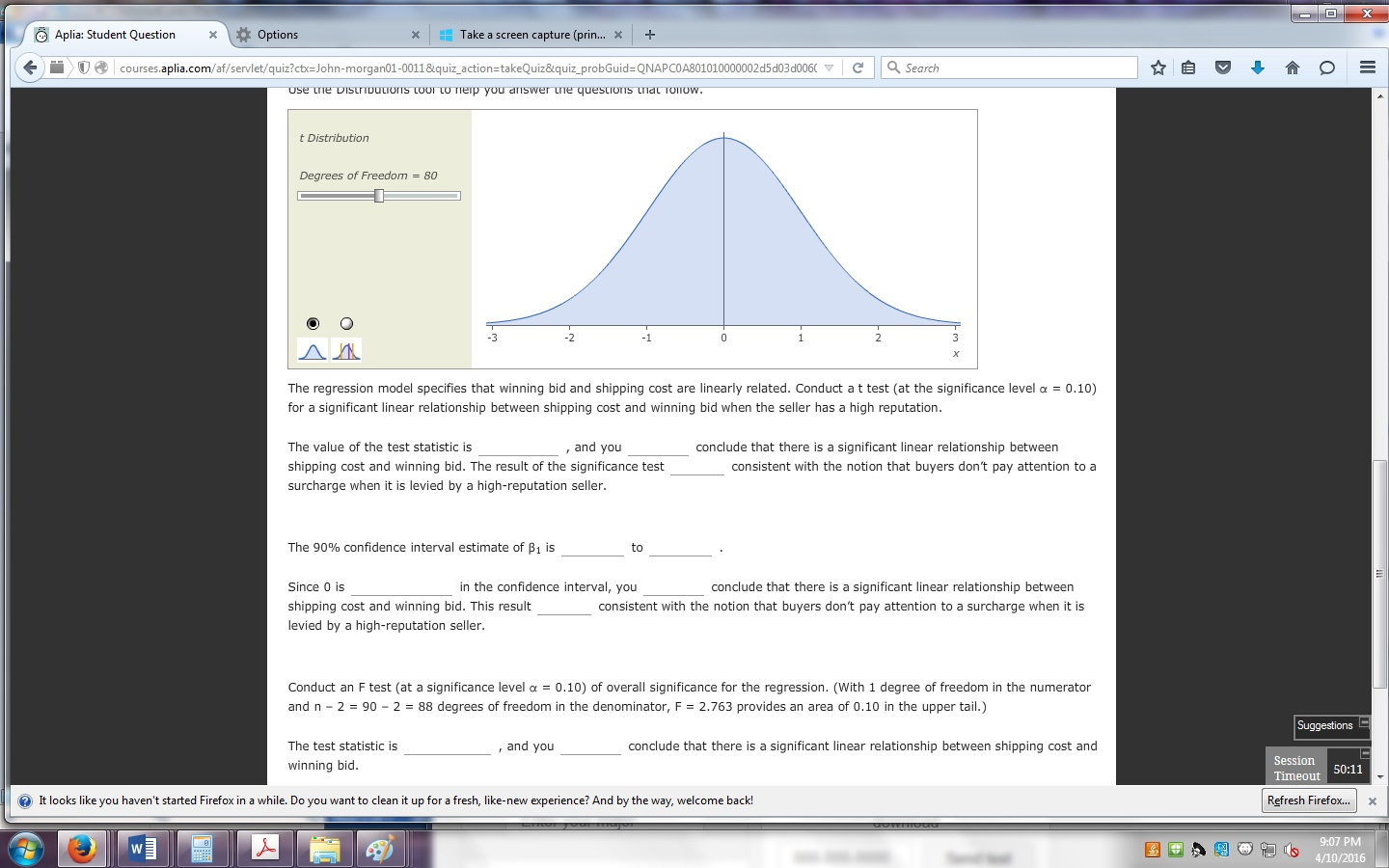This screenshot has width=1389, height=868.
Task: Click the Refresh Firefox button
Action: click(1308, 800)
